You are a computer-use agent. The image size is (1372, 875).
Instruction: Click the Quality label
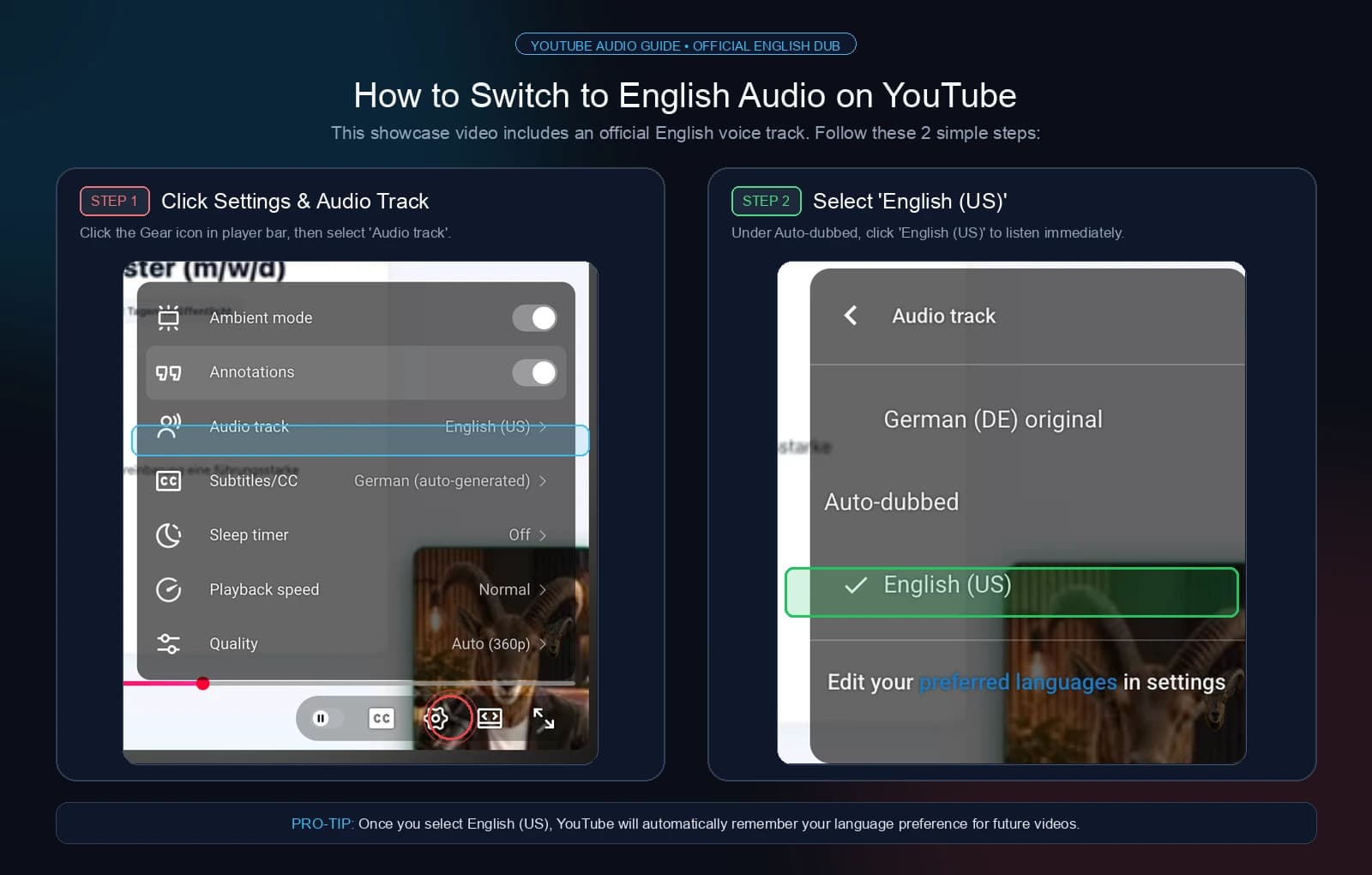[x=233, y=644]
